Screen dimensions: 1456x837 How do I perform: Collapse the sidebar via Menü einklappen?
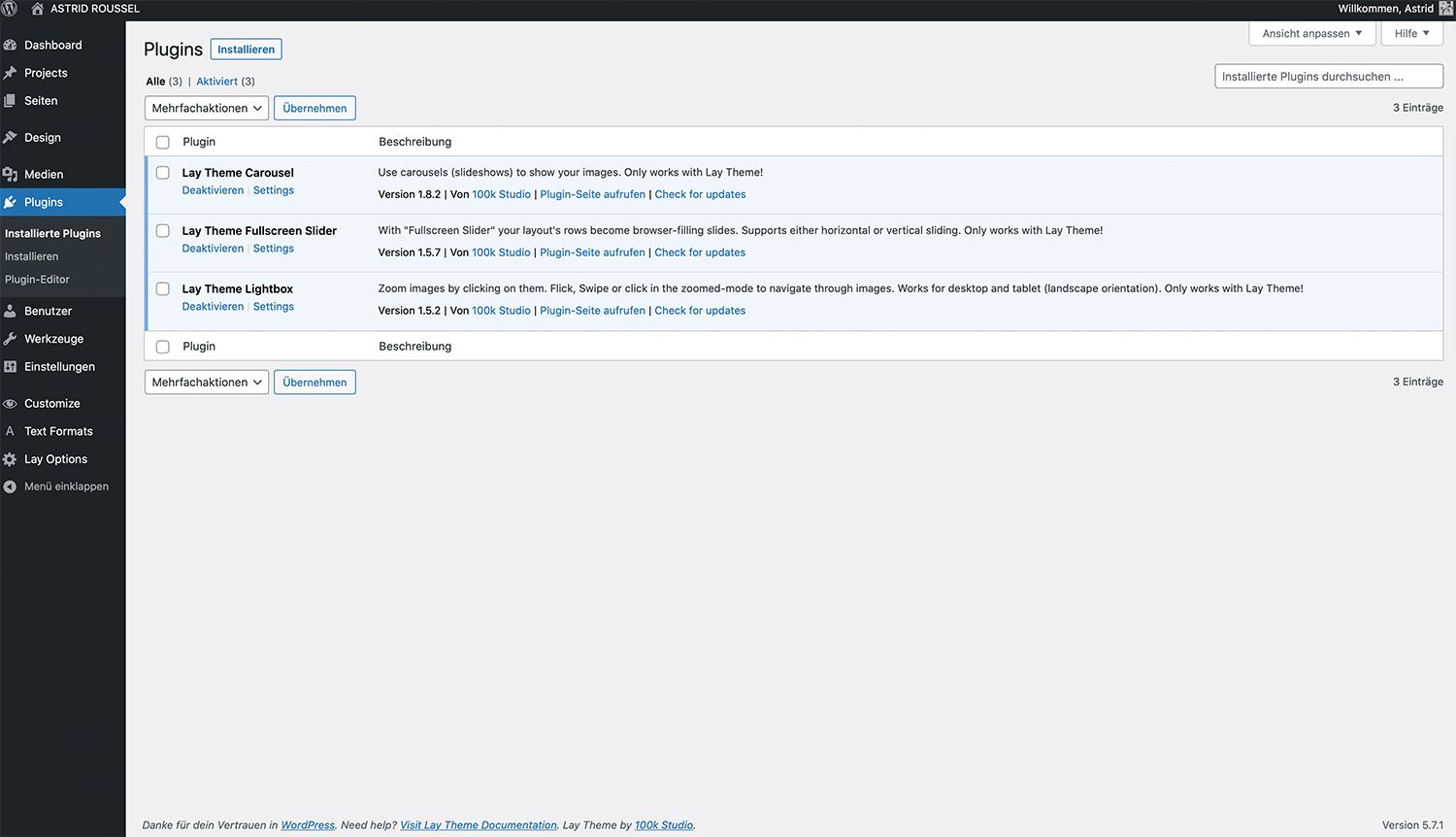point(60,486)
